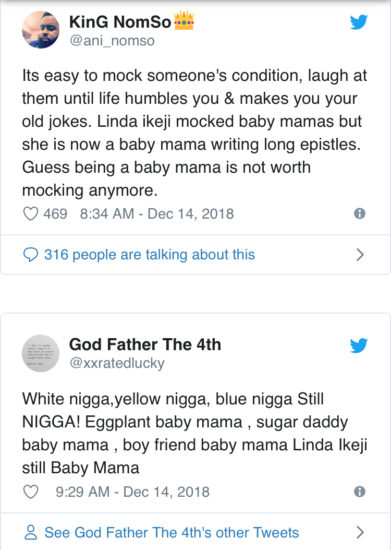Open God Father The 4th's avatar
This screenshot has height=550, width=391.
click(x=41, y=353)
